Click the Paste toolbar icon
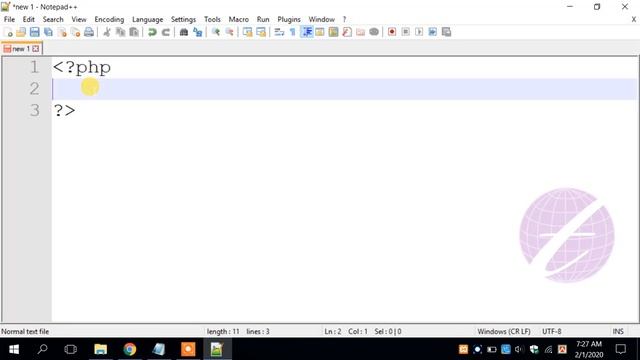 (134, 32)
